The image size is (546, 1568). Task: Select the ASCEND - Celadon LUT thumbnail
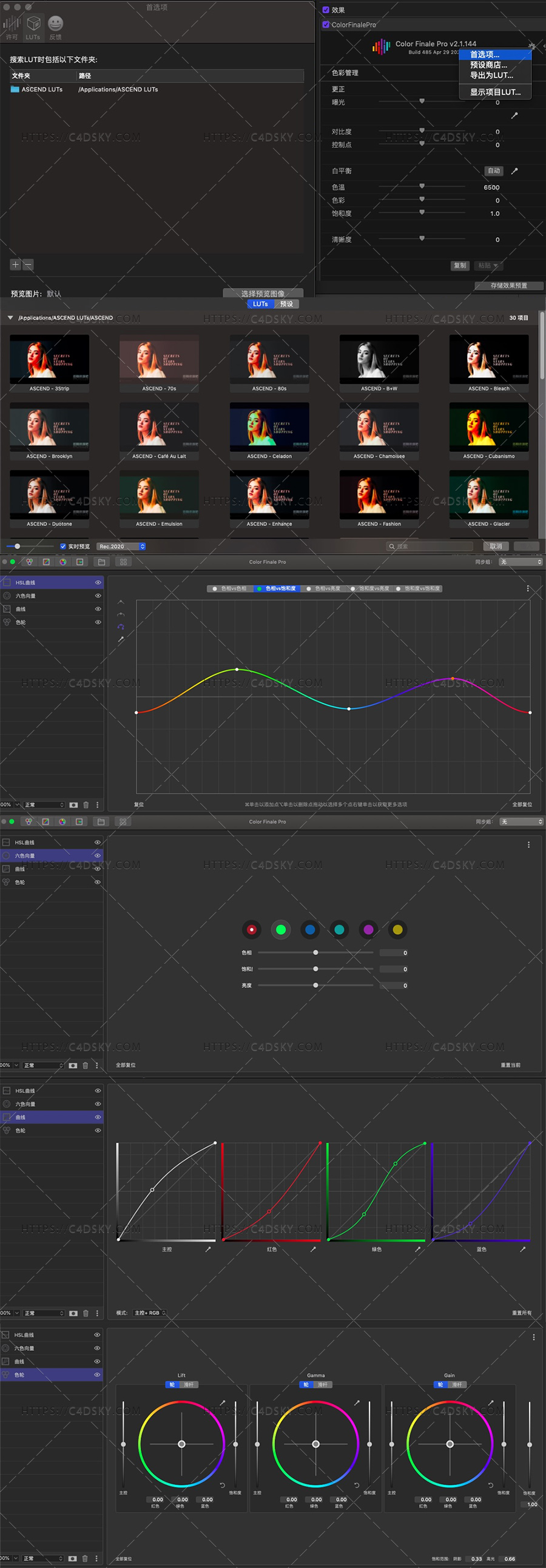[269, 431]
